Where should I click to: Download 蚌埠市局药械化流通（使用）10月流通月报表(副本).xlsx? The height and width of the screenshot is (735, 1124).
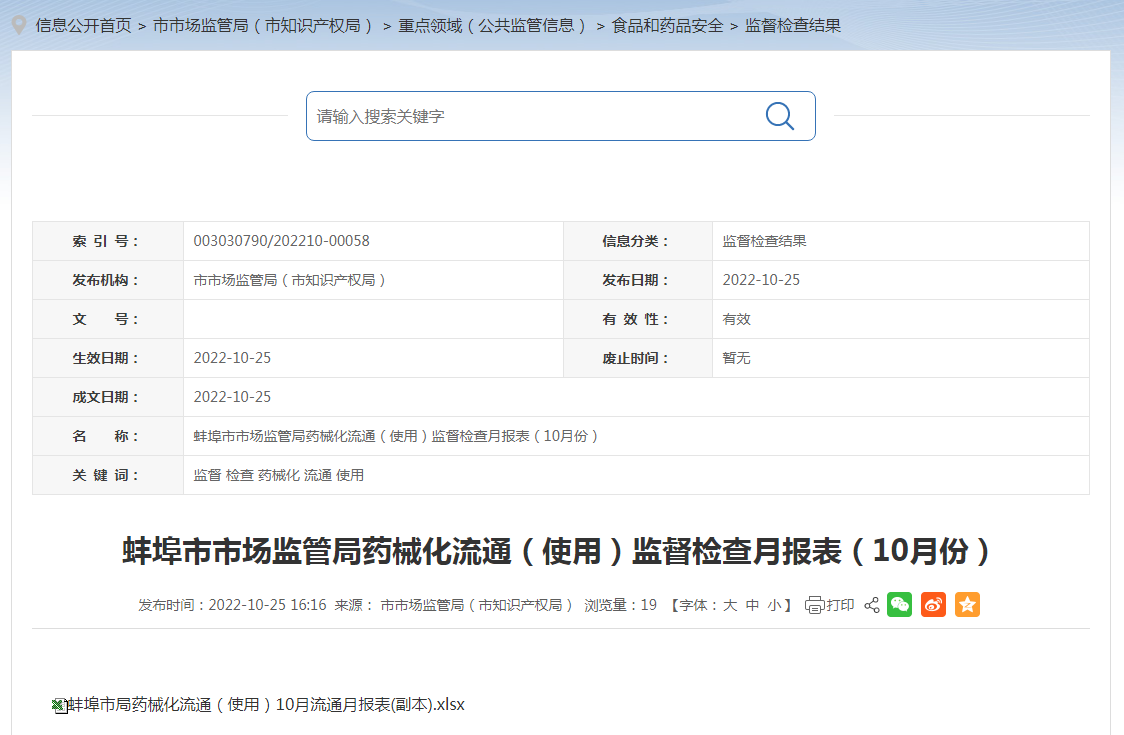point(266,705)
